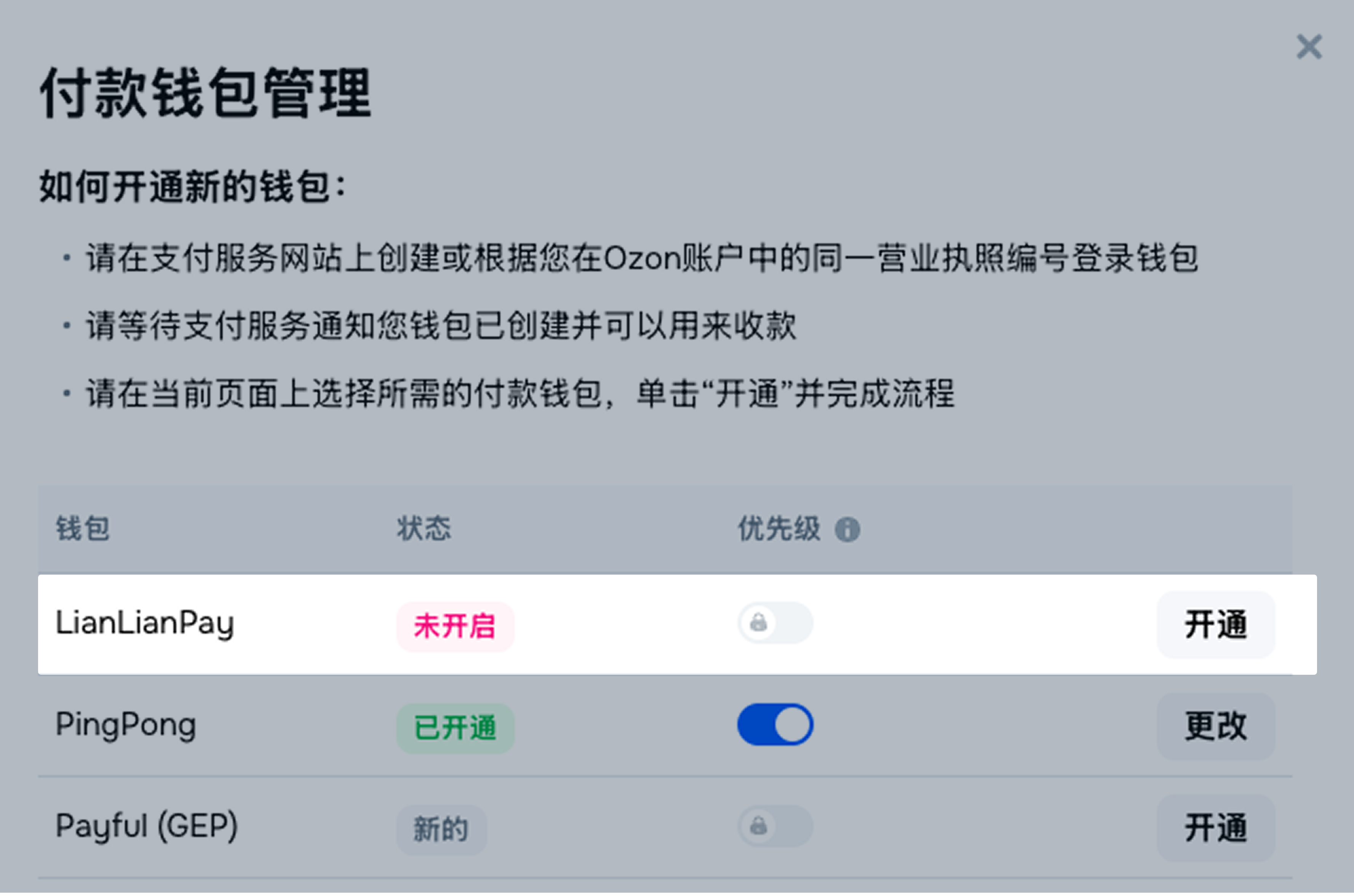
Task: Toggle the LianLianPay priority switch
Action: click(x=775, y=622)
